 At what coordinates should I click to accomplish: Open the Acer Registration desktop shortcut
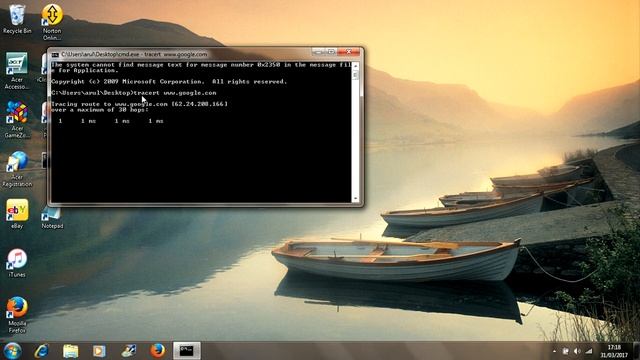click(17, 169)
